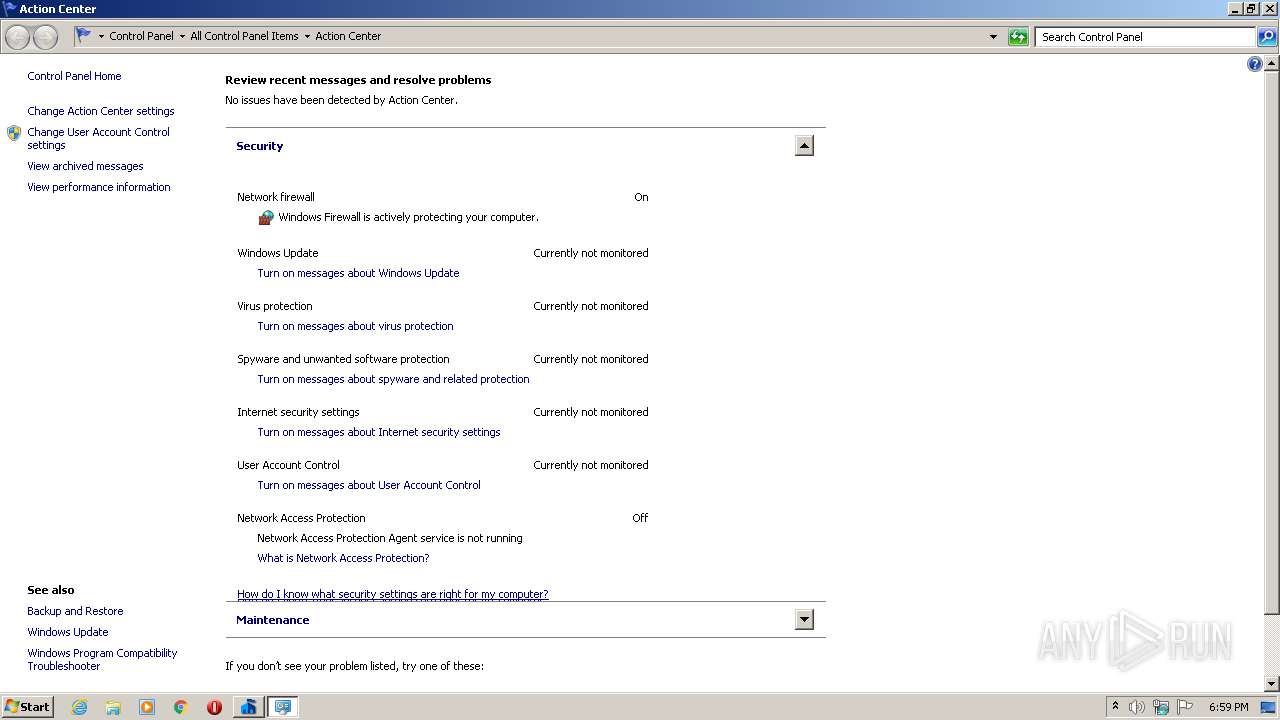Open the Start menu
Screen dimensions: 1280x720
28,707
